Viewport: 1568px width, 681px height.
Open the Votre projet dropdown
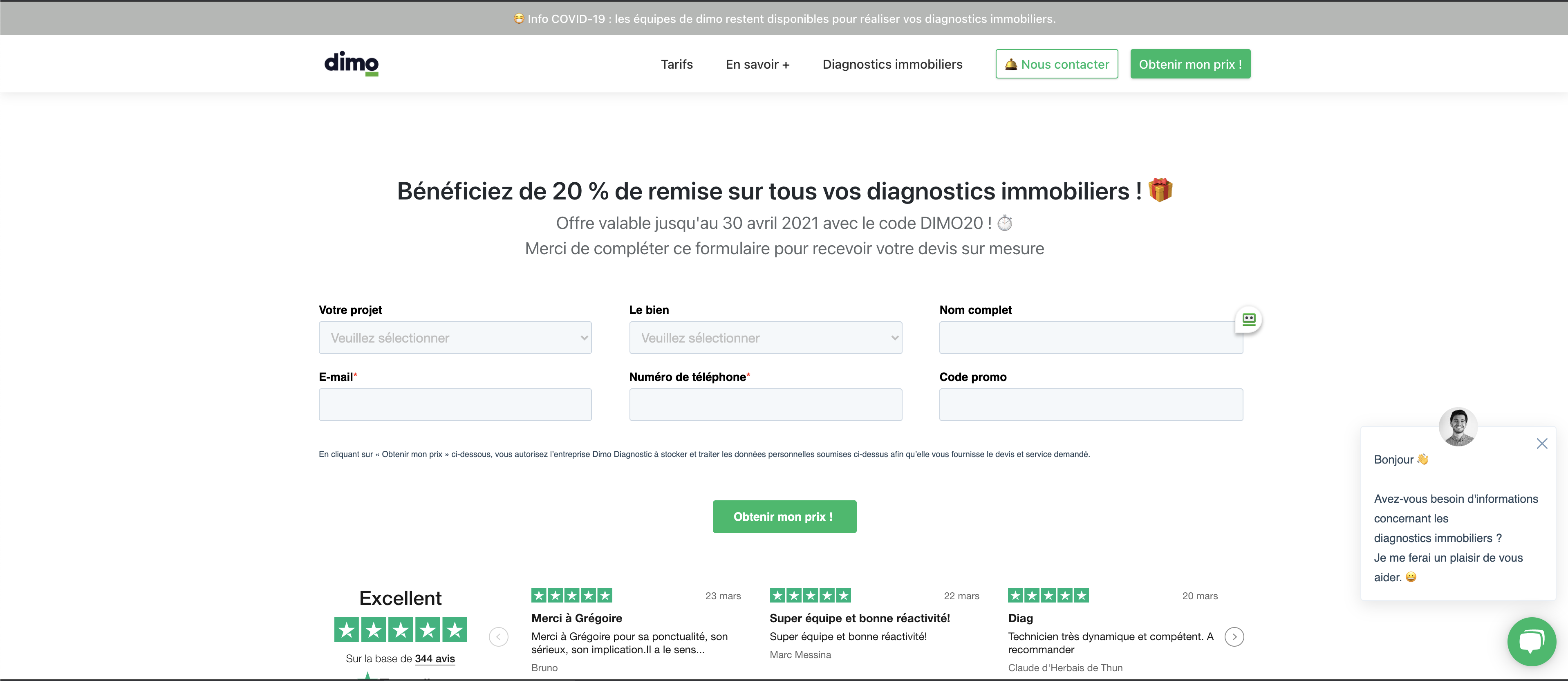pos(455,338)
